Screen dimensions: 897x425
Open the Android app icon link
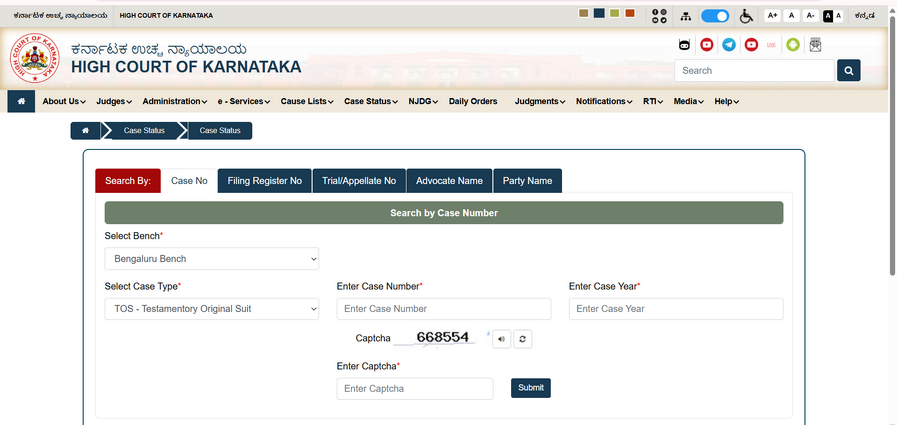(793, 45)
